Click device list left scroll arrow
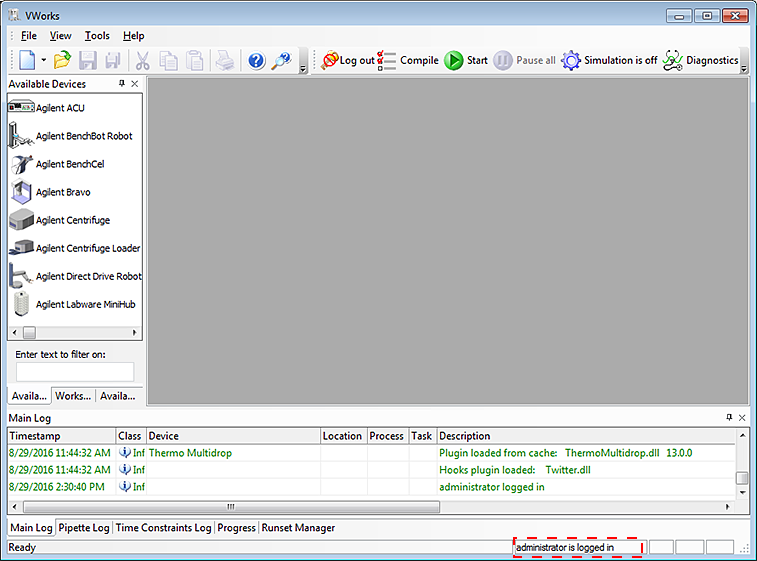 coord(14,332)
